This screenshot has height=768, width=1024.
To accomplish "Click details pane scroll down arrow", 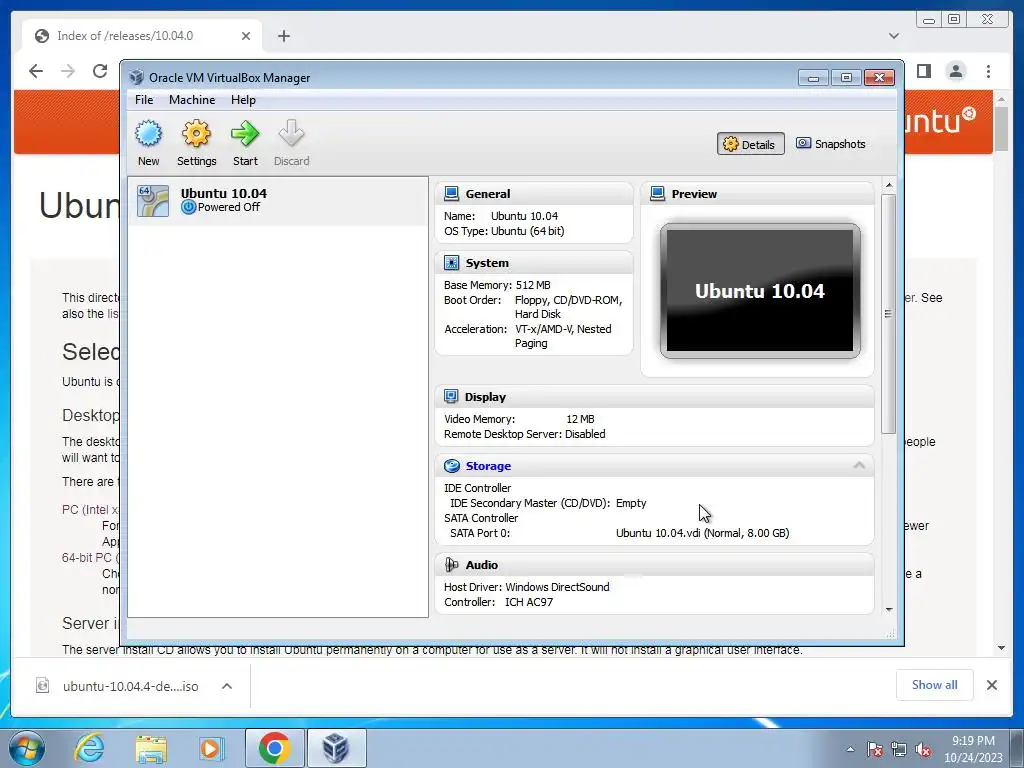I will coord(888,609).
